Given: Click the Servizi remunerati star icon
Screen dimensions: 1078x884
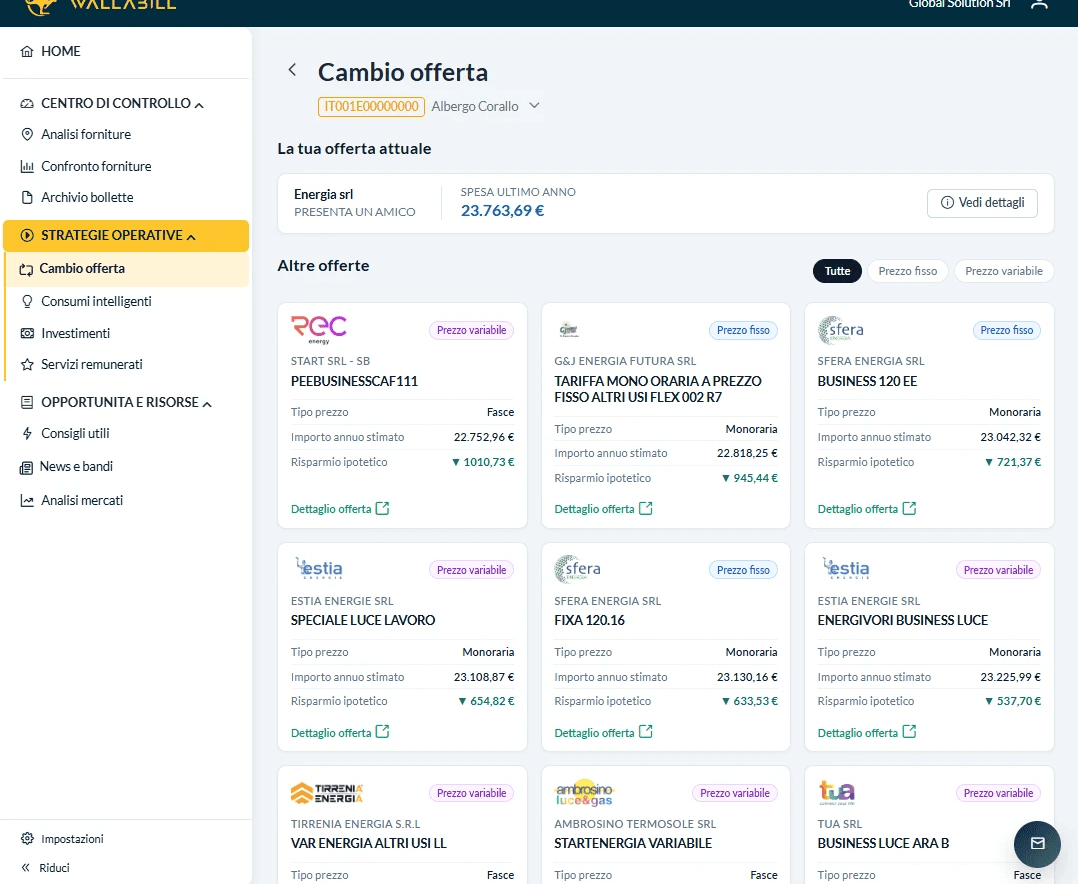Looking at the screenshot, I should [27, 365].
